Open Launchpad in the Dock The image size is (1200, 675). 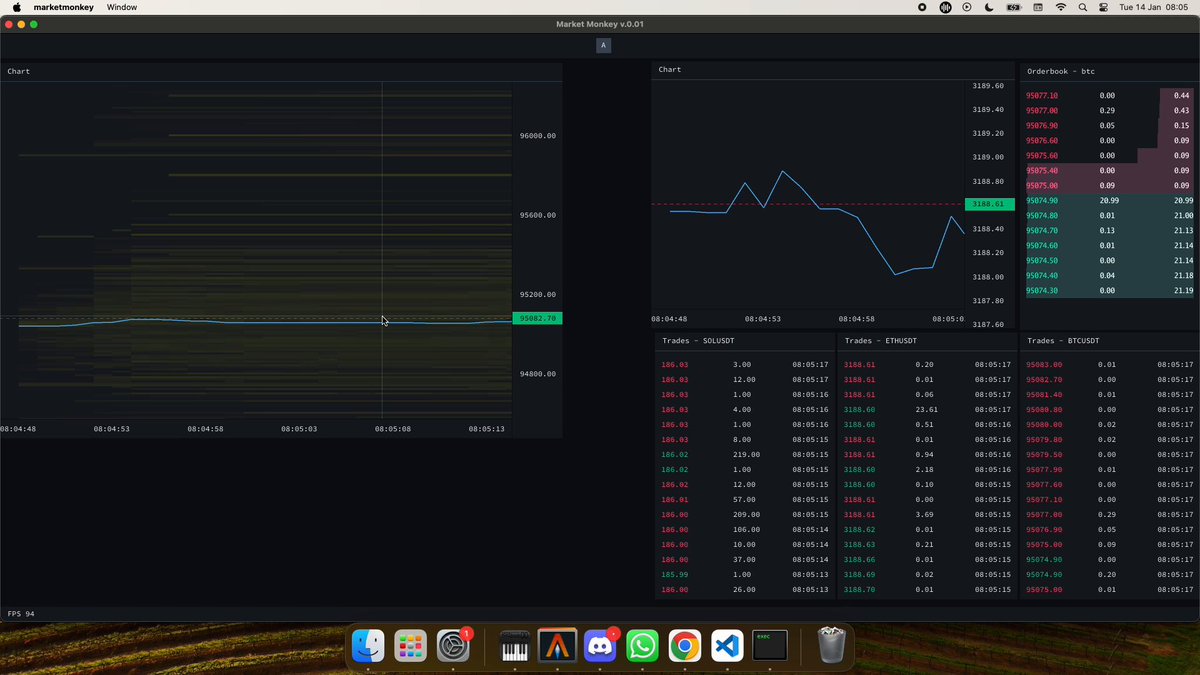411,646
